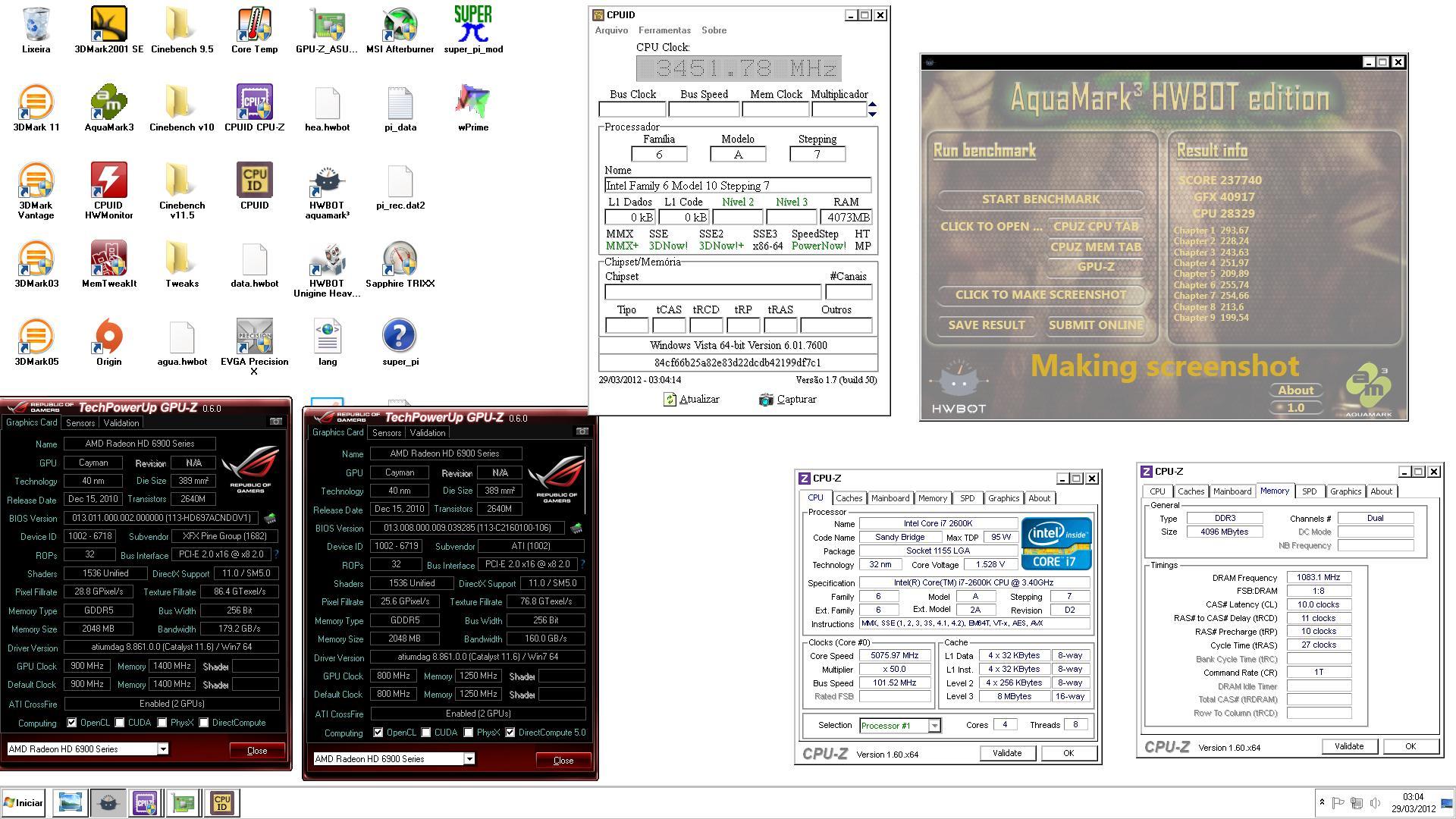Click Validate in left CPU-Z window
Viewport: 1456px width, 819px height.
point(1006,753)
